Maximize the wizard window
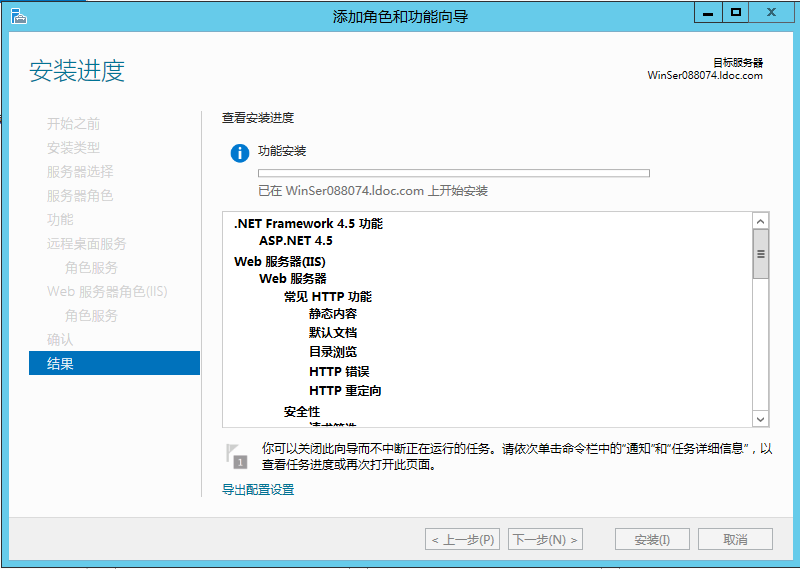This screenshot has width=800, height=569. coord(735,13)
